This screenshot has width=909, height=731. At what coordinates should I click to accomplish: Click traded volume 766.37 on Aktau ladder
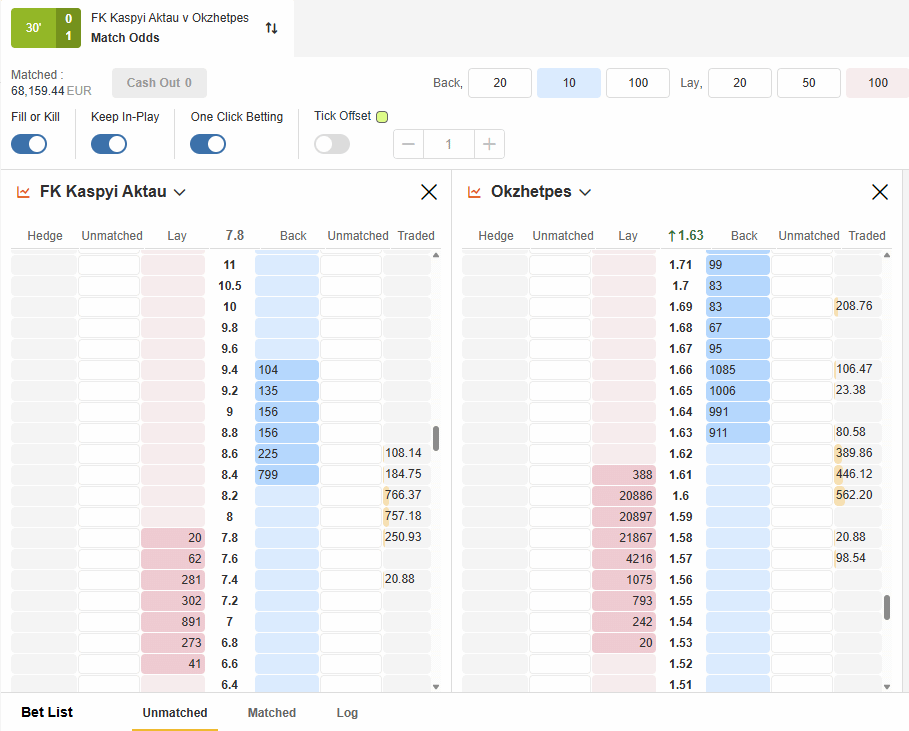coord(406,495)
